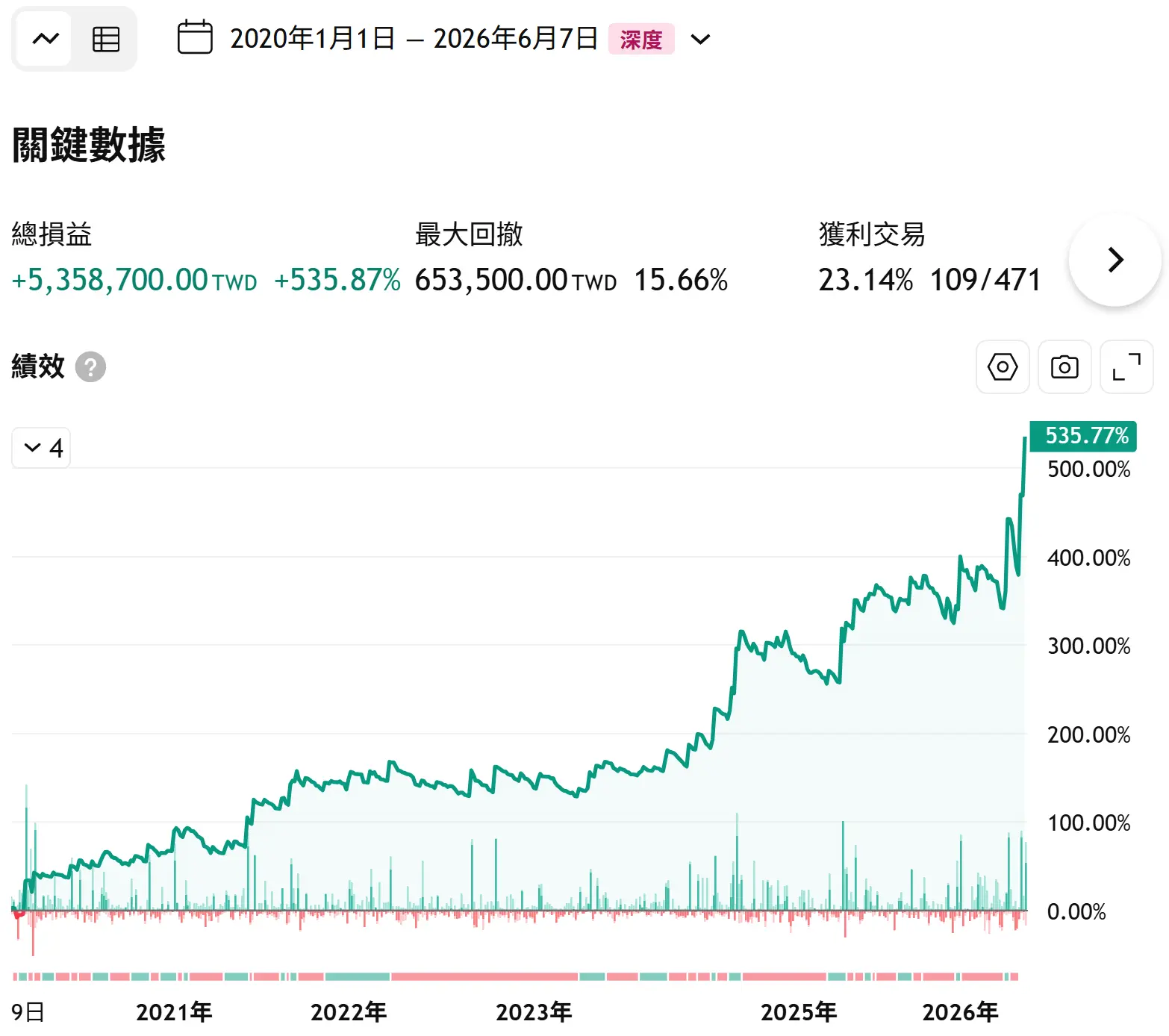Click the 500.00% axis label
Image resolution: width=1169 pixels, height=1036 pixels.
coord(1088,469)
